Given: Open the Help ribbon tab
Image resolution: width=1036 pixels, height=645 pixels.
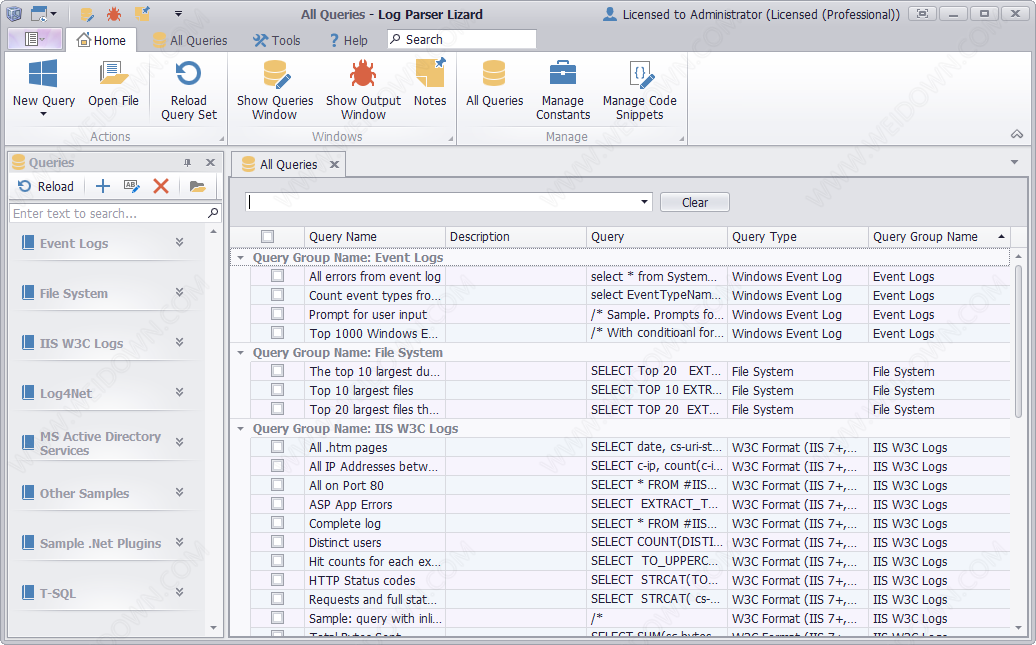Looking at the screenshot, I should [x=348, y=40].
